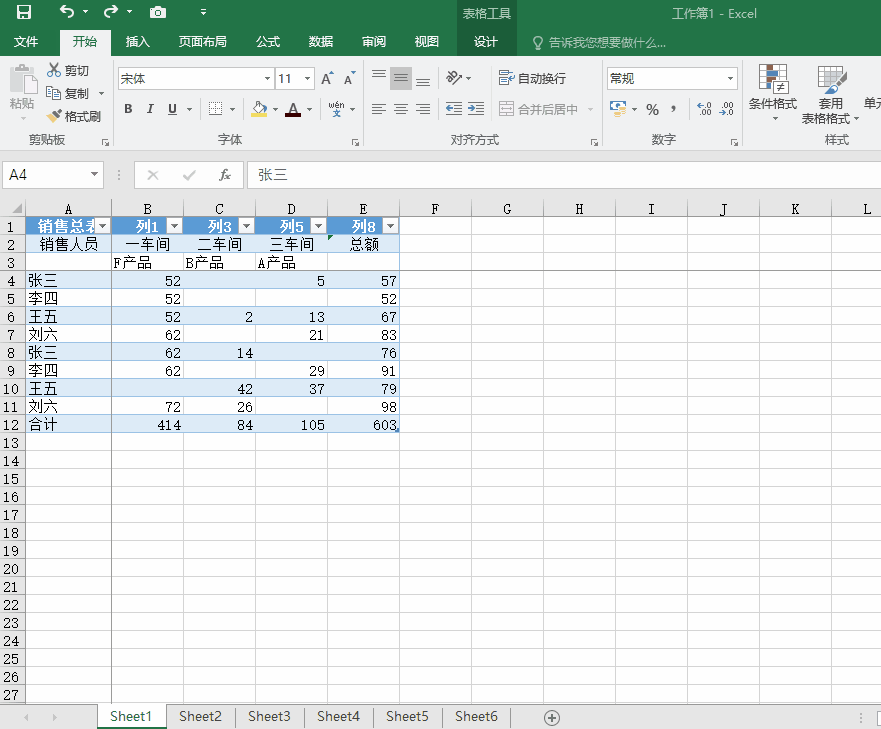The image size is (881, 729).
Task: Click the Format Painter (格式刷) icon
Action: coord(55,116)
